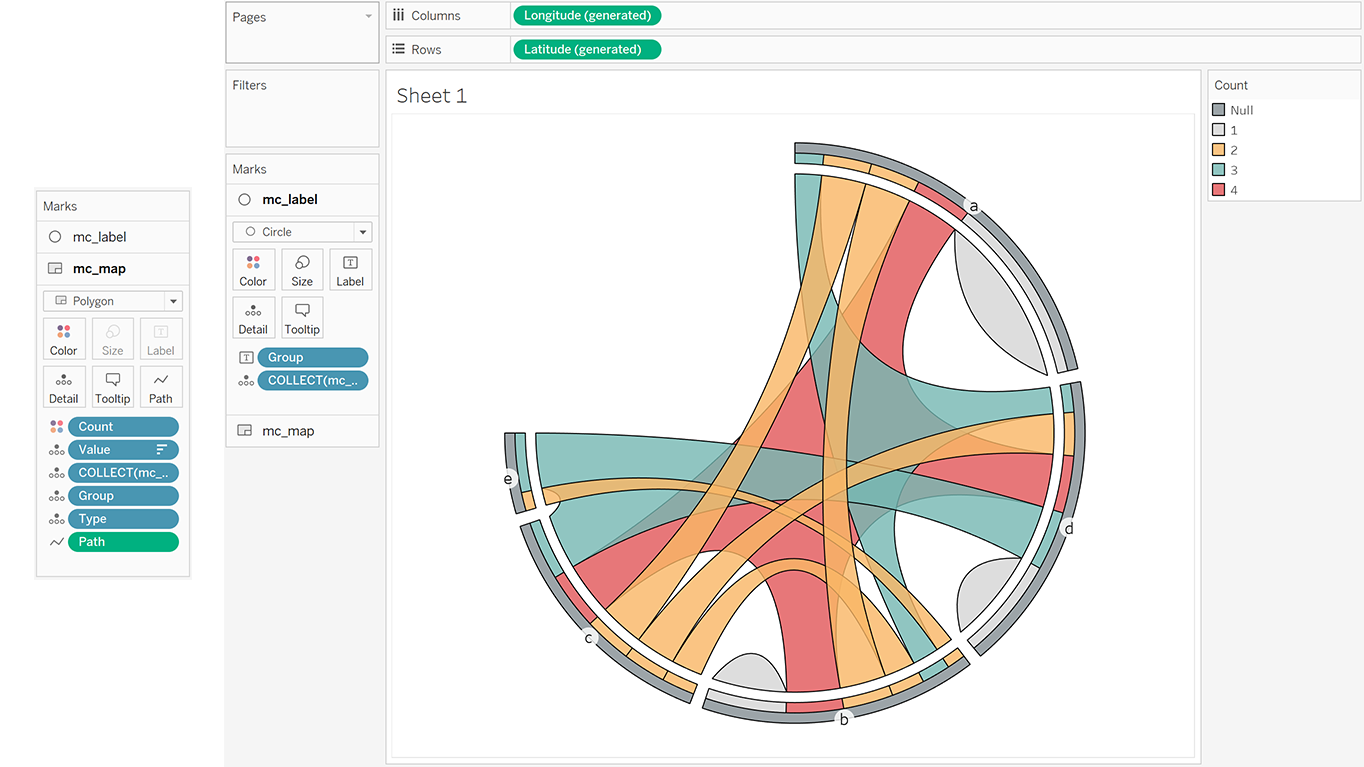
Task: Click the Latitude (generated) pill in Rows
Action: pyautogui.click(x=587, y=49)
